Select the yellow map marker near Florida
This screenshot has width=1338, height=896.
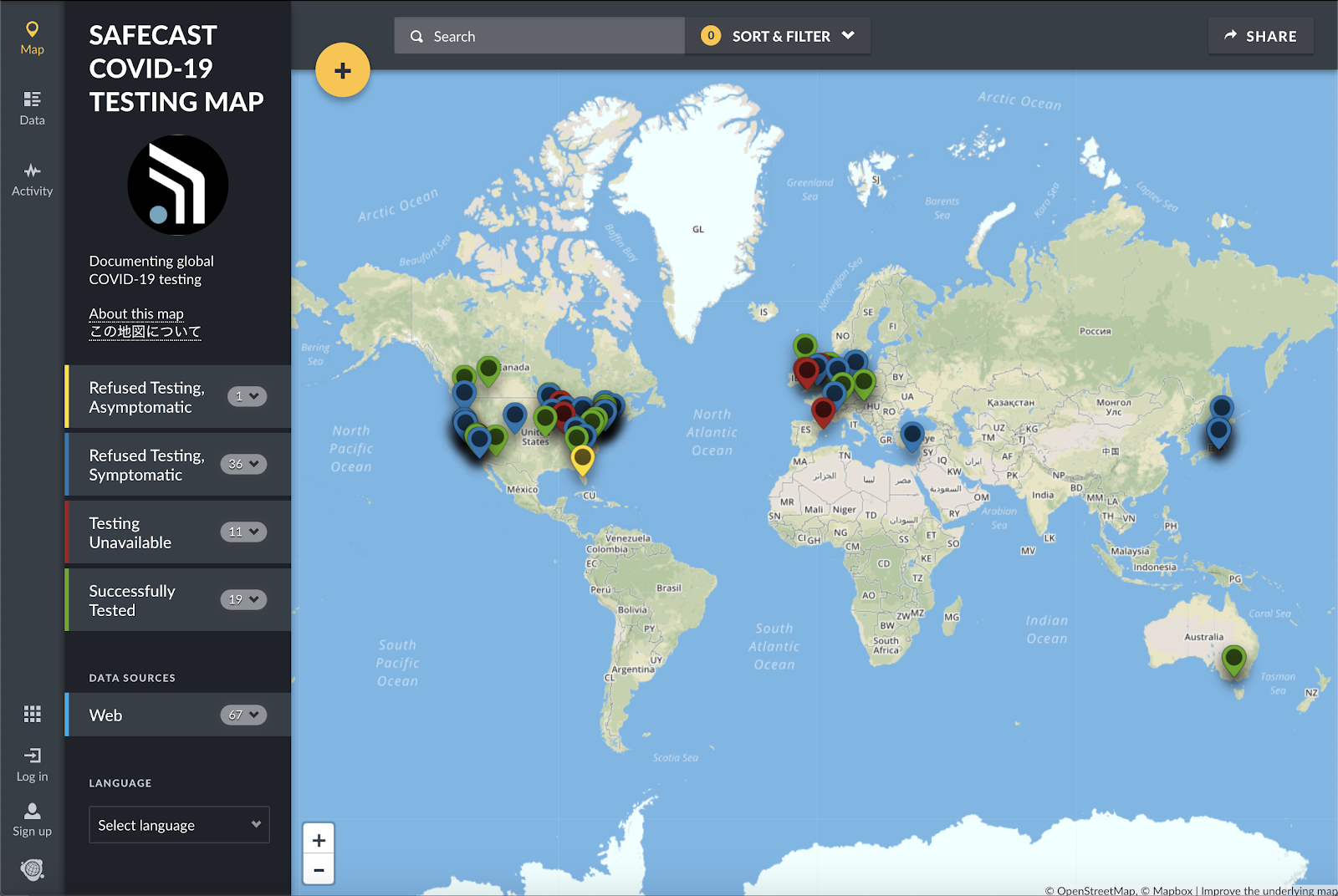tap(583, 459)
